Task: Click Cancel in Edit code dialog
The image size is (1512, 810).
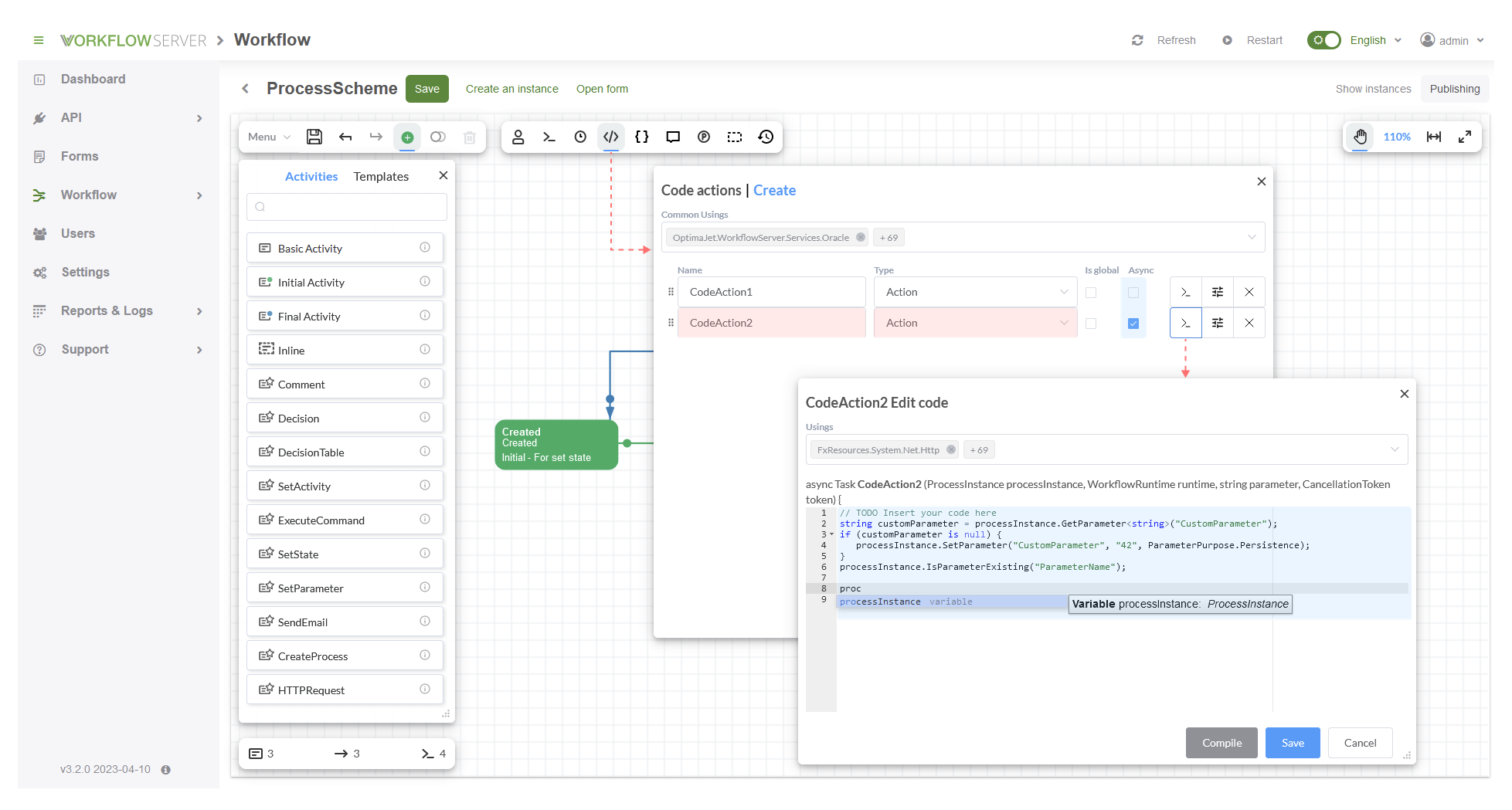Action: pos(1360,743)
